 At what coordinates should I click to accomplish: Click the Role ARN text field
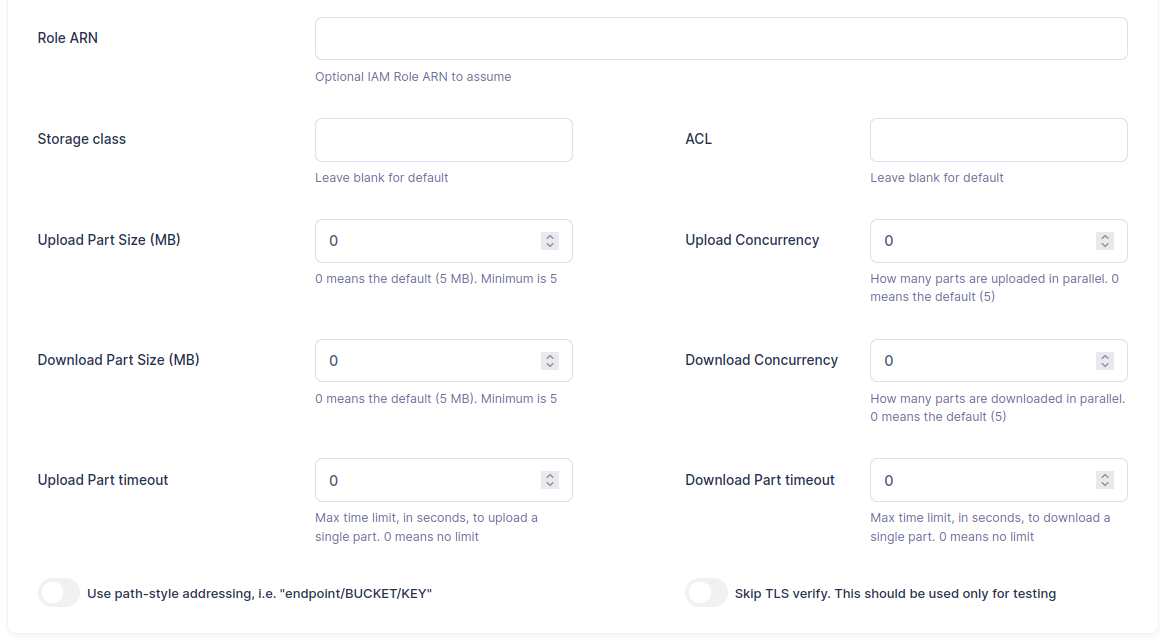pyautogui.click(x=720, y=38)
